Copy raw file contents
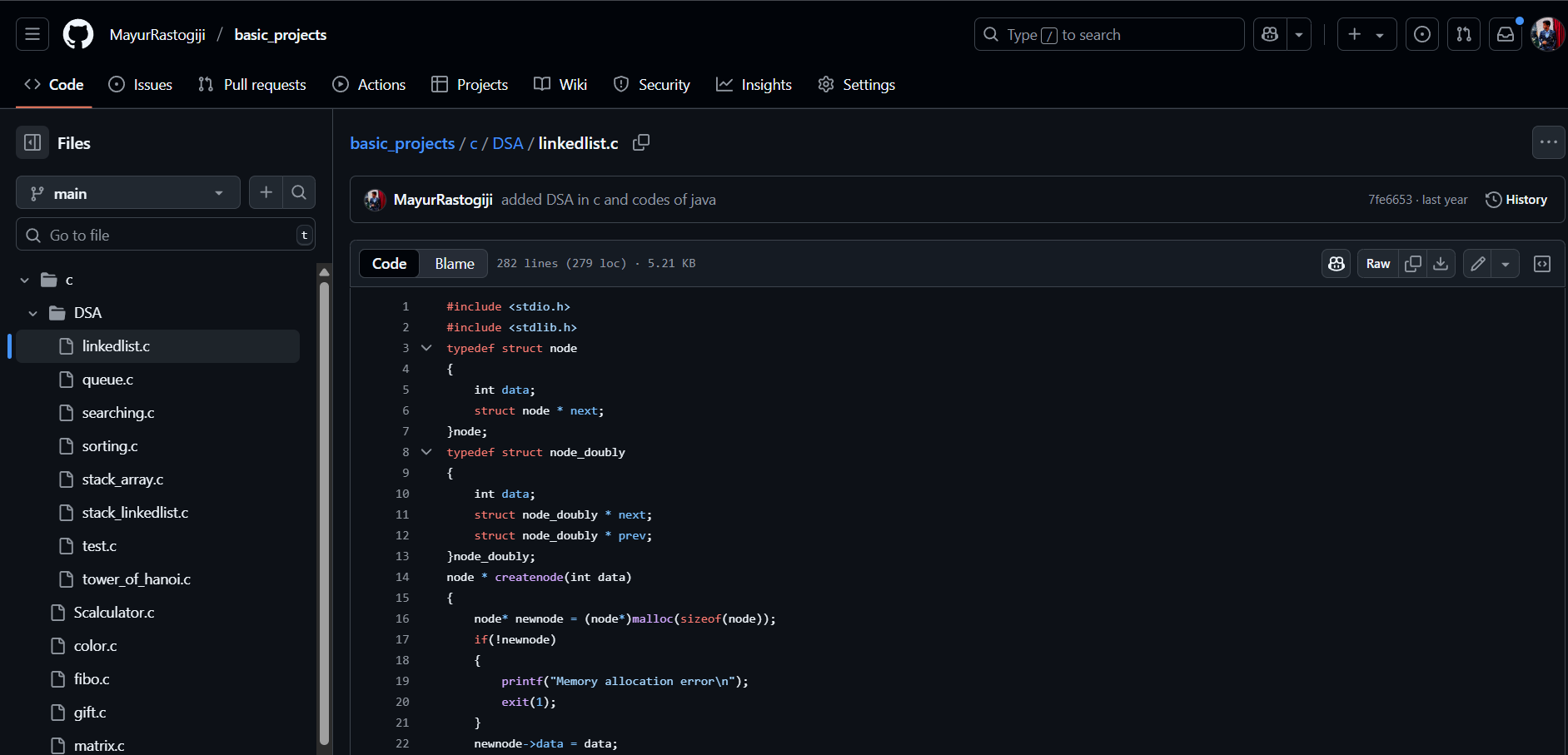 coord(1413,264)
